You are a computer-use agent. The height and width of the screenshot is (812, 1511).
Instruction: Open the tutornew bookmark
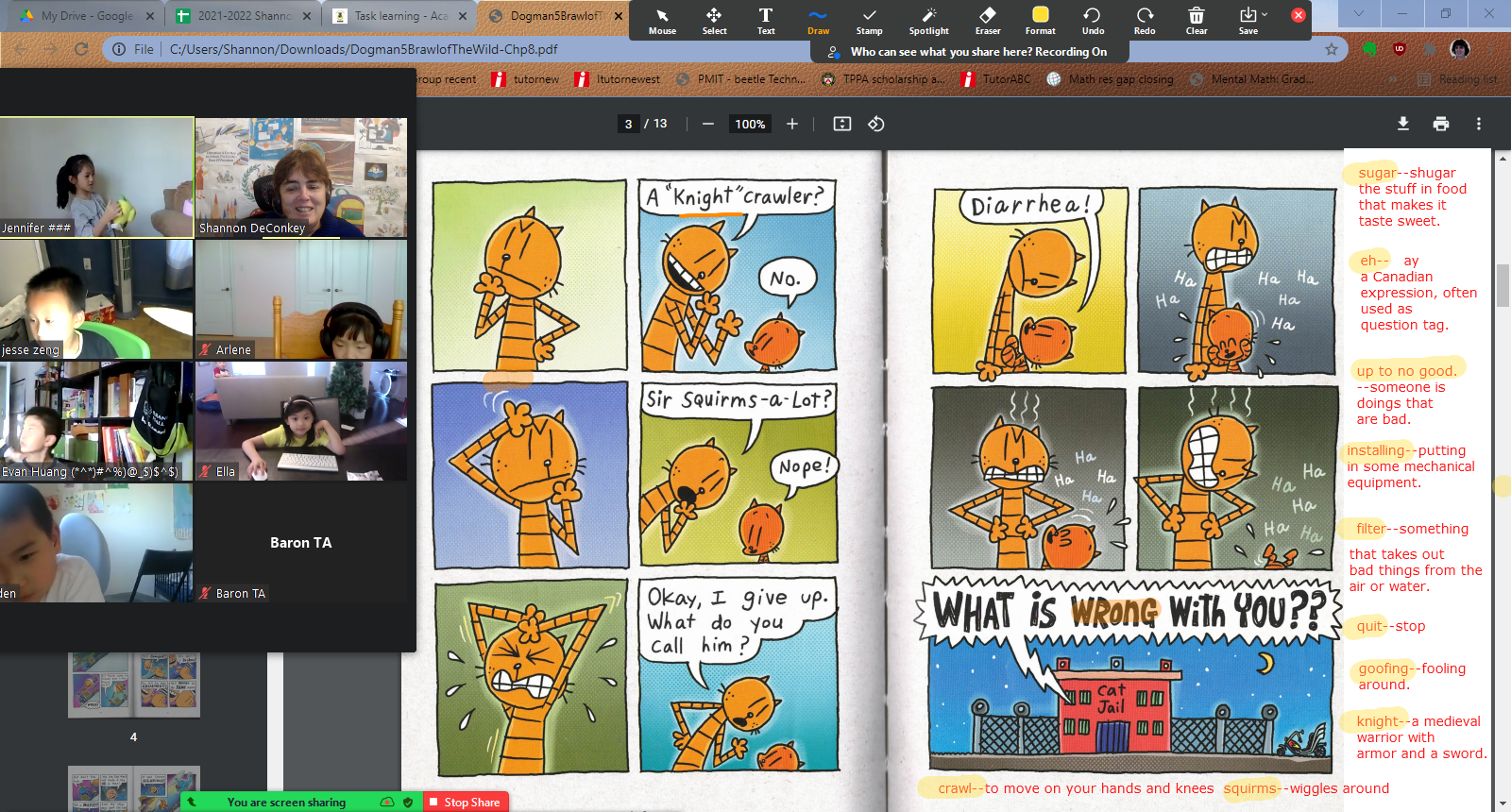[x=525, y=79]
